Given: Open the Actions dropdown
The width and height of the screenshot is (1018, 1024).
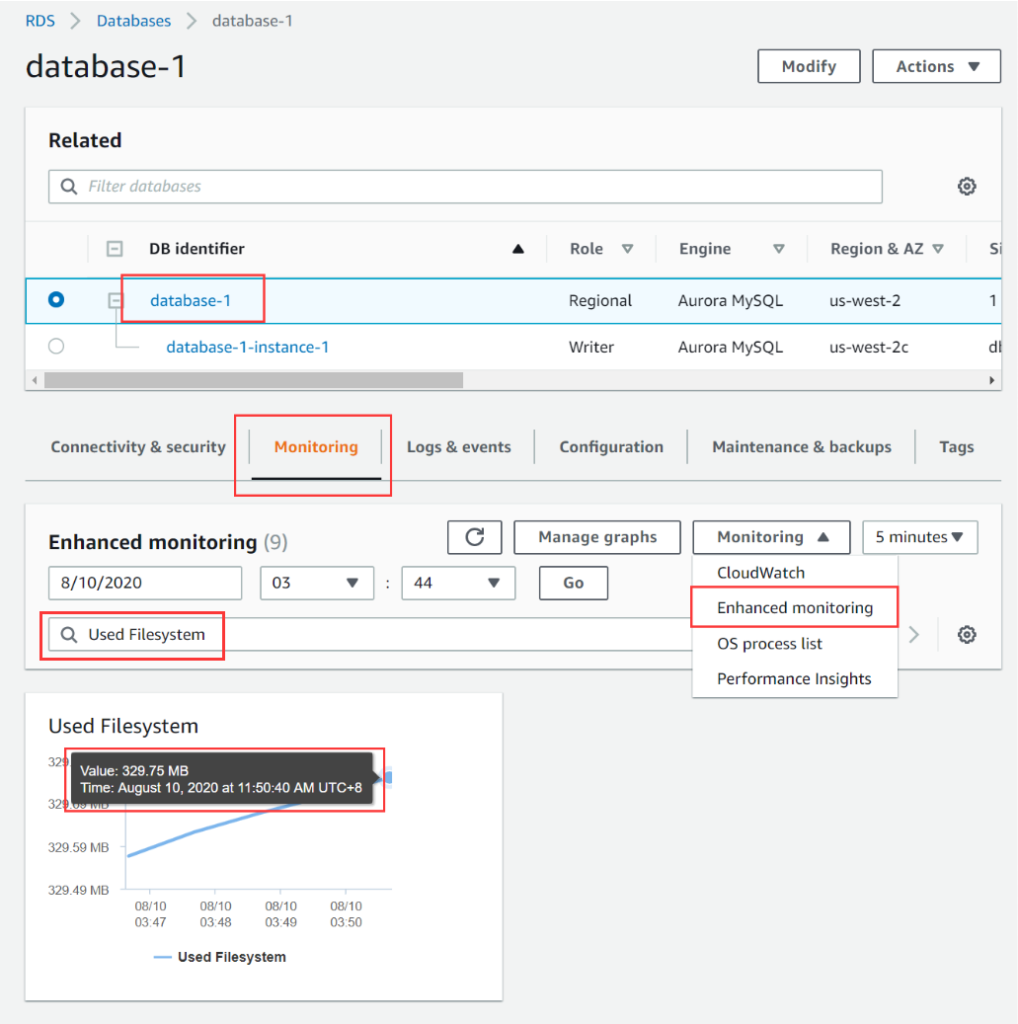Looking at the screenshot, I should (x=936, y=66).
